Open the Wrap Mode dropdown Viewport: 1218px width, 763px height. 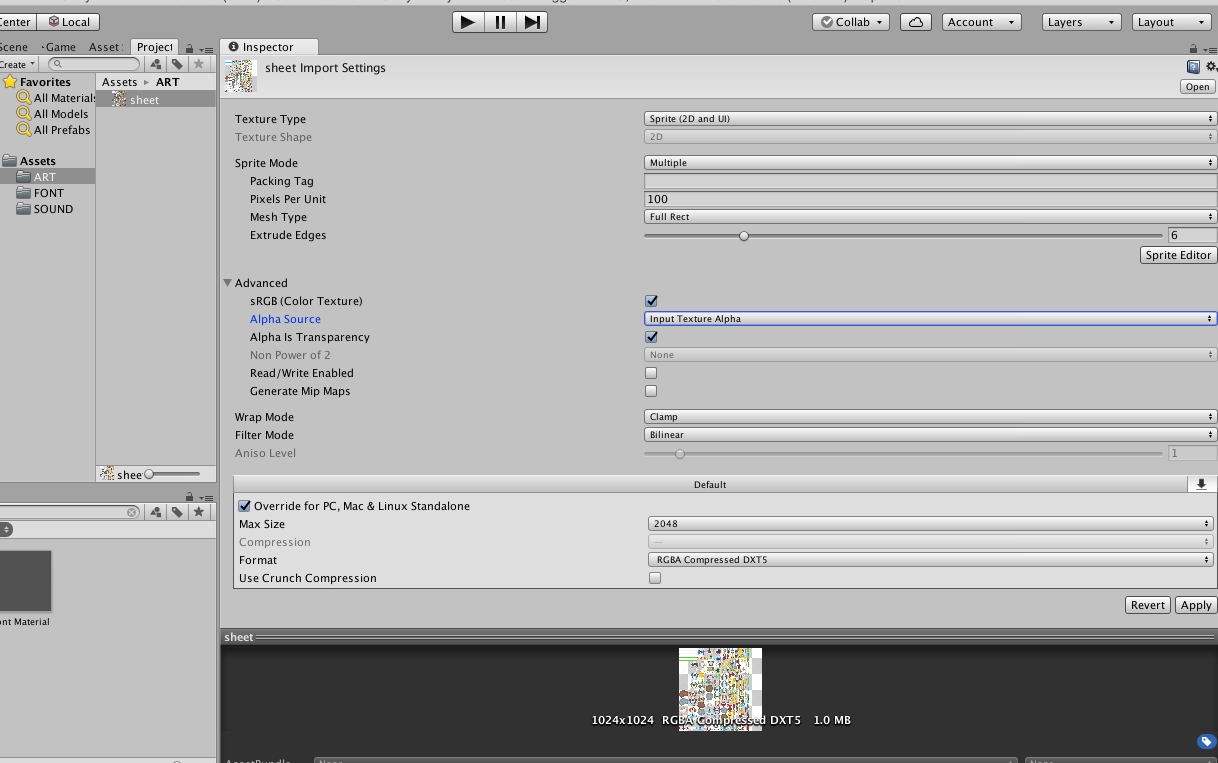(x=928, y=416)
